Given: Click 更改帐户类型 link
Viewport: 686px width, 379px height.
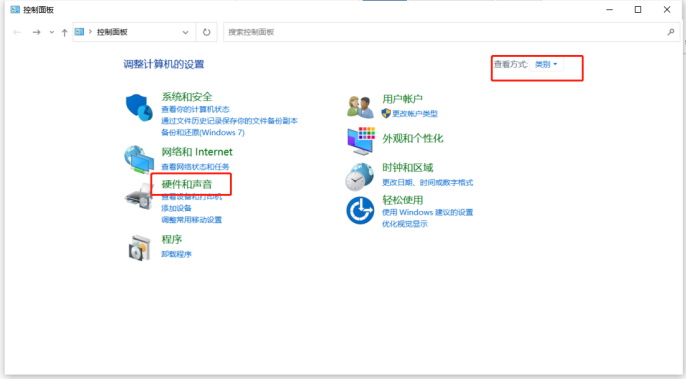Looking at the screenshot, I should 415,113.
